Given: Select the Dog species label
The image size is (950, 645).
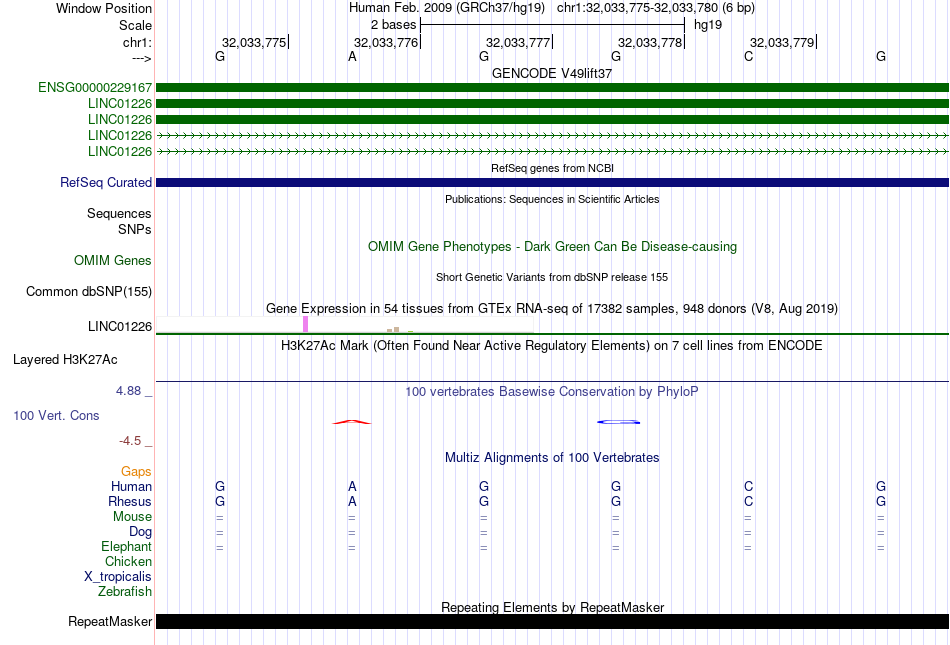Looking at the screenshot, I should tap(141, 531).
